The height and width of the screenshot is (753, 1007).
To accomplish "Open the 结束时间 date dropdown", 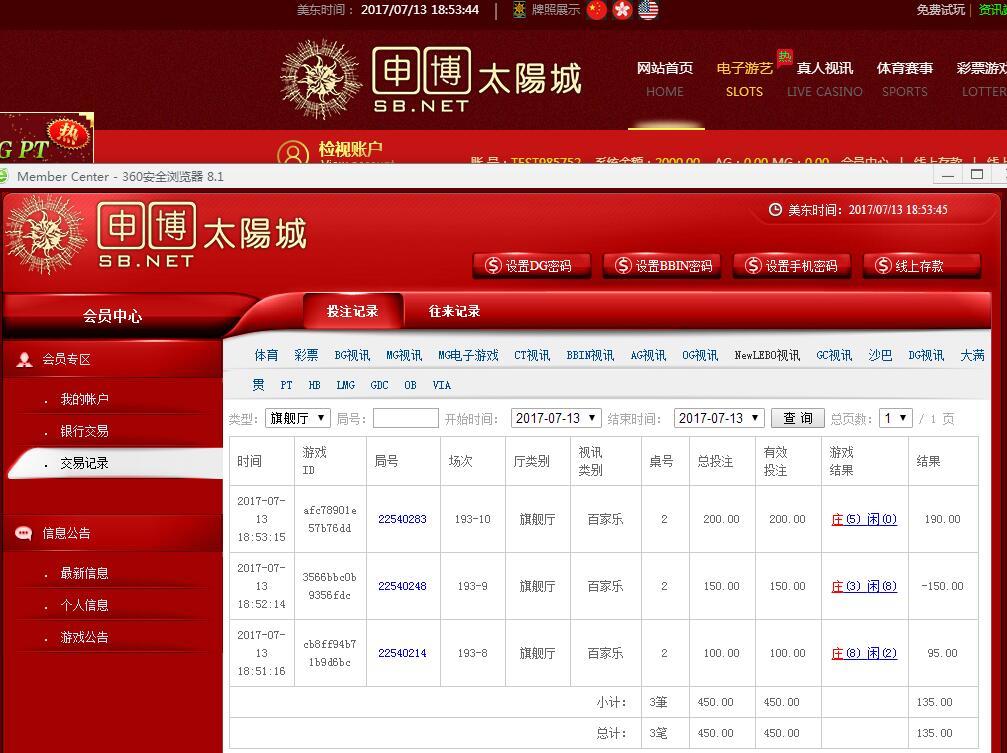I will tap(719, 418).
